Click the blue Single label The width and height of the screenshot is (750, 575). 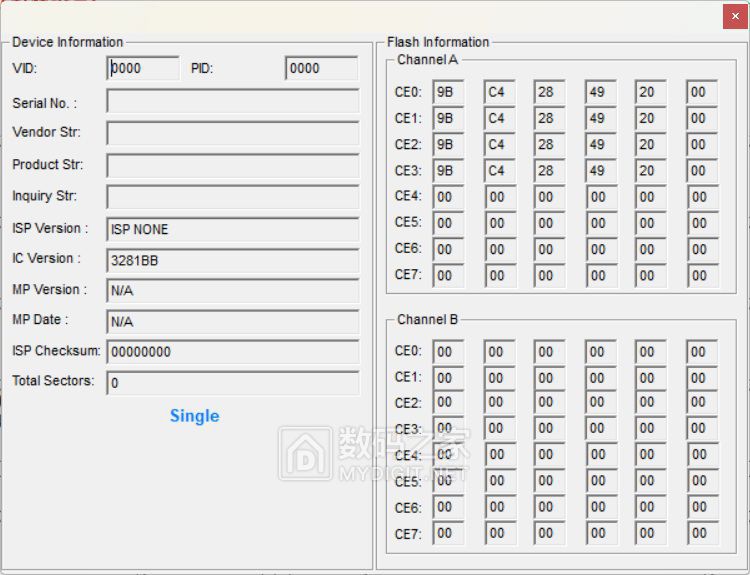click(194, 416)
